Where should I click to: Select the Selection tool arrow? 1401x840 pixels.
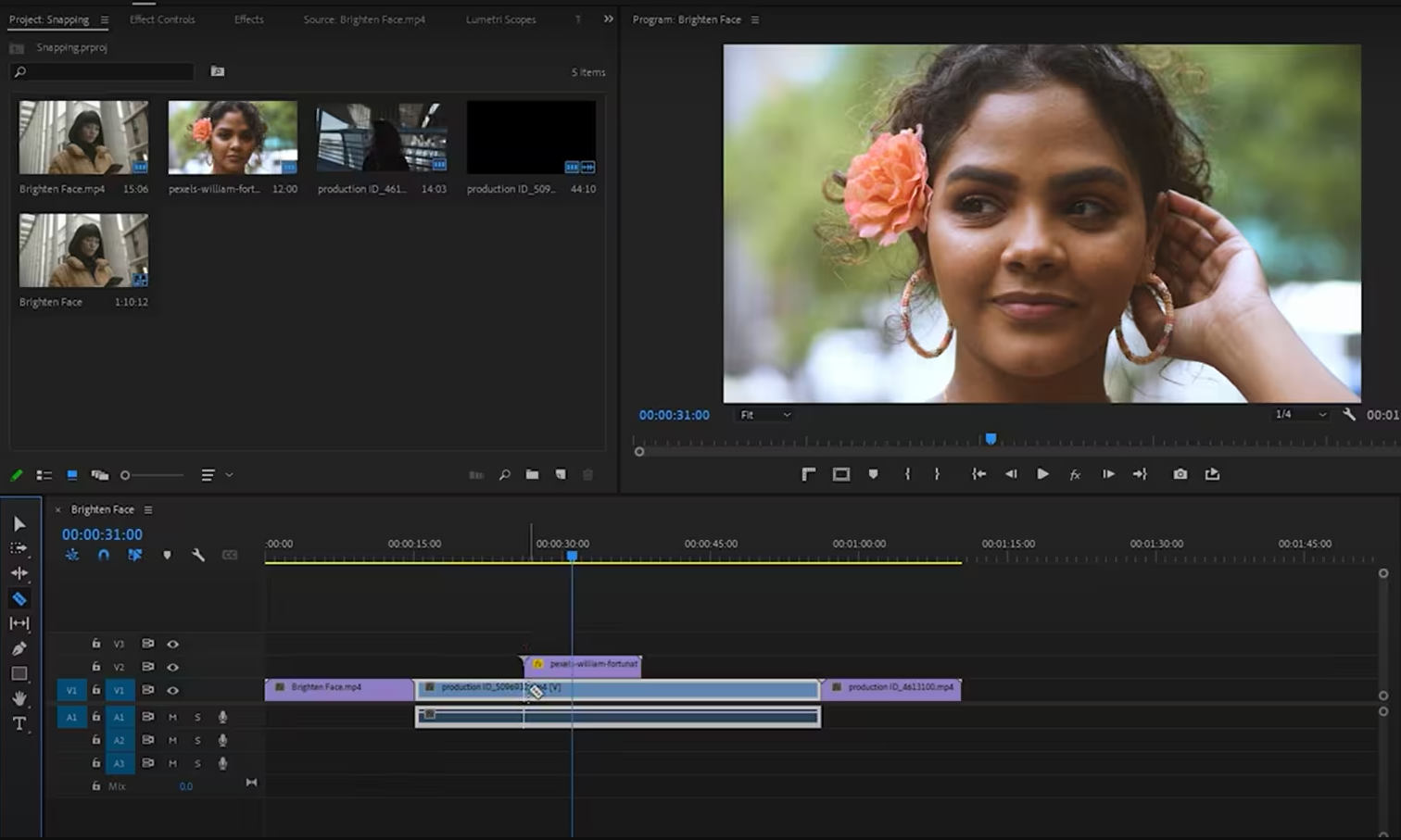(19, 524)
